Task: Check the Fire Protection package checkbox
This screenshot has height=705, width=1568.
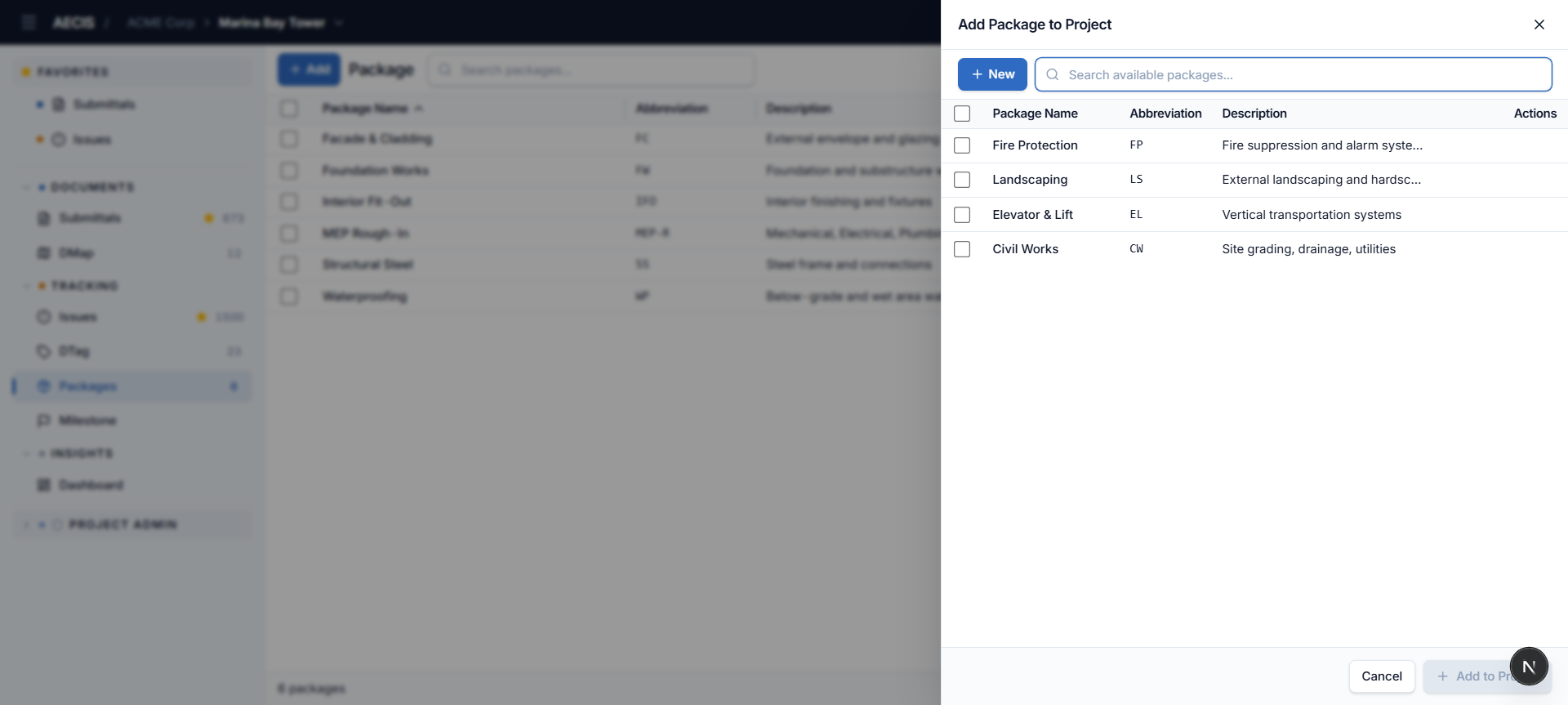Action: (962, 145)
